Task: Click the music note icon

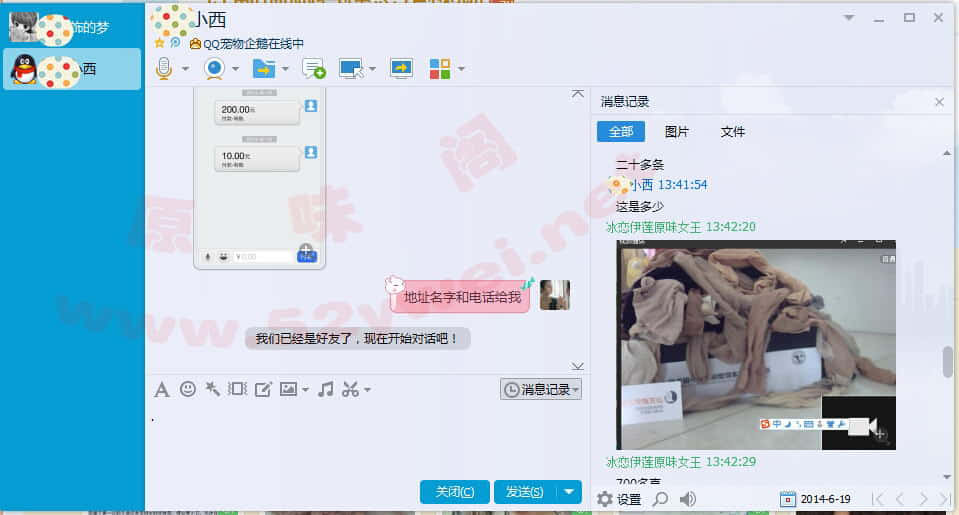Action: tap(325, 389)
